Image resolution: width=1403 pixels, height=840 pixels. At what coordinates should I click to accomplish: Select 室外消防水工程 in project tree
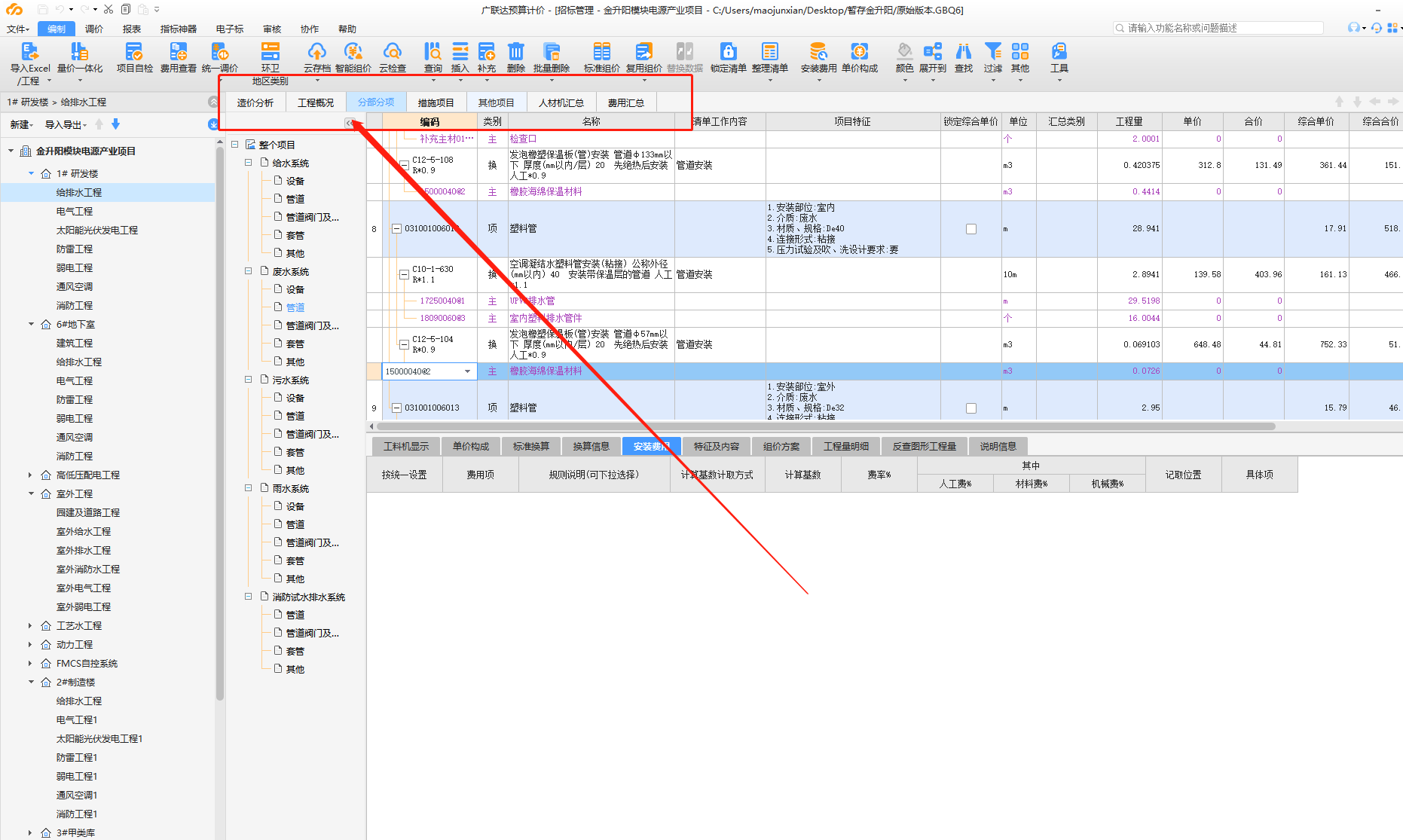pos(88,569)
